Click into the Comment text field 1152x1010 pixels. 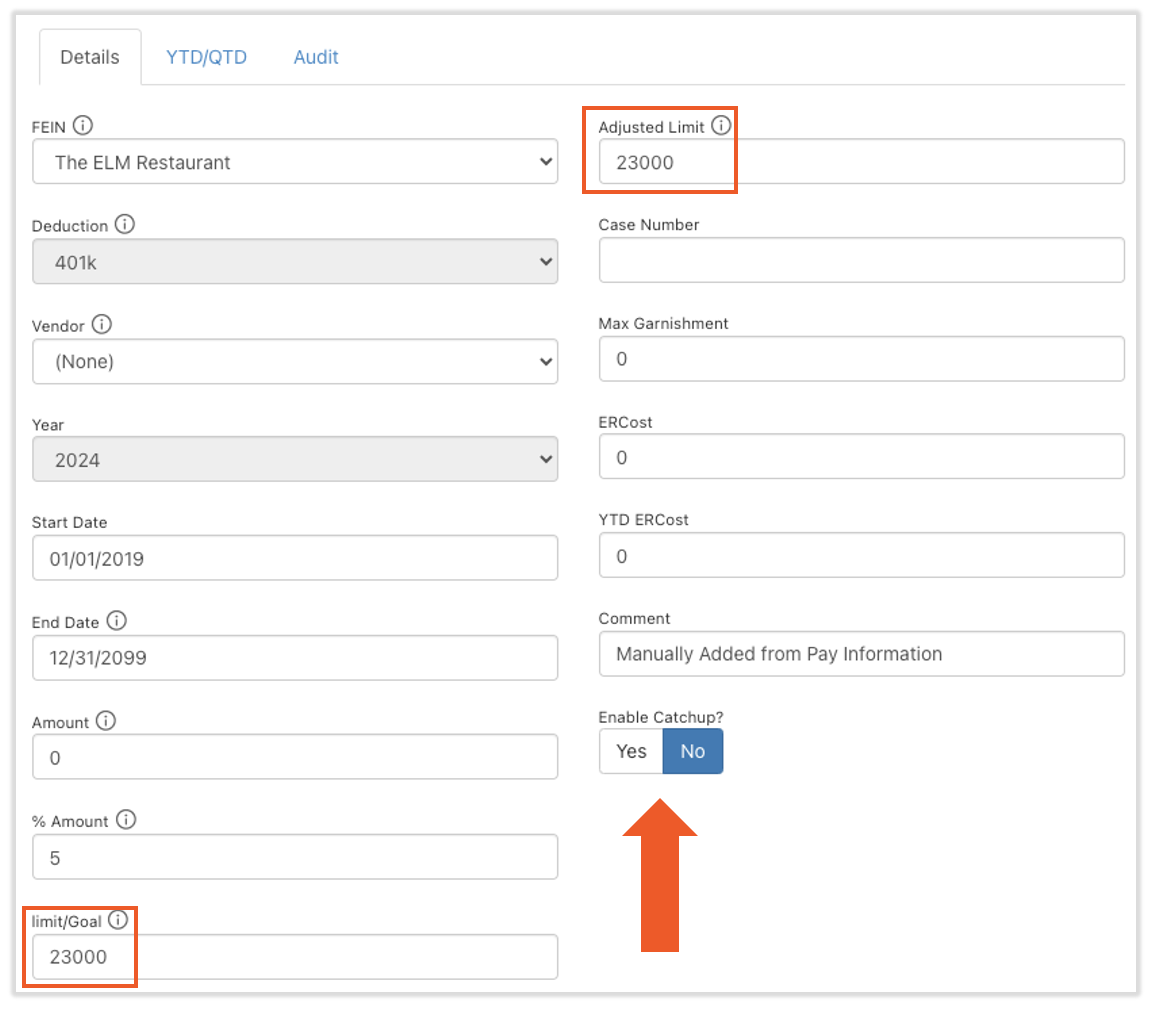pyautogui.click(x=861, y=654)
